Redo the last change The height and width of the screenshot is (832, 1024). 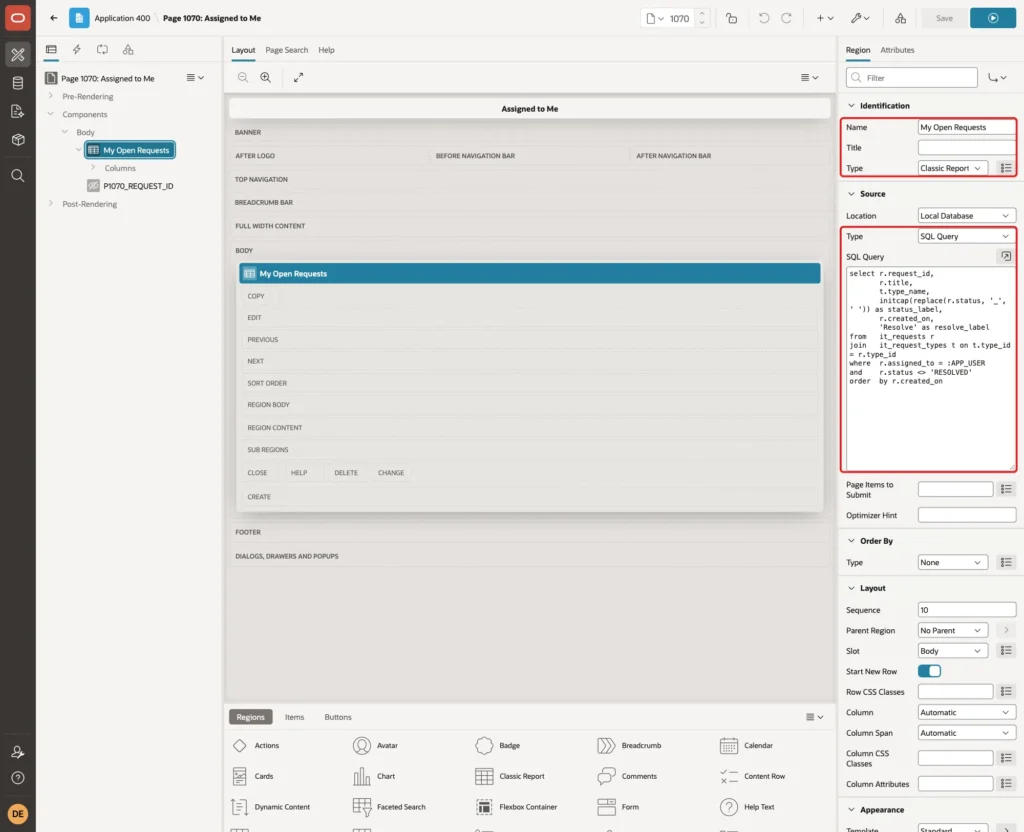coord(786,18)
